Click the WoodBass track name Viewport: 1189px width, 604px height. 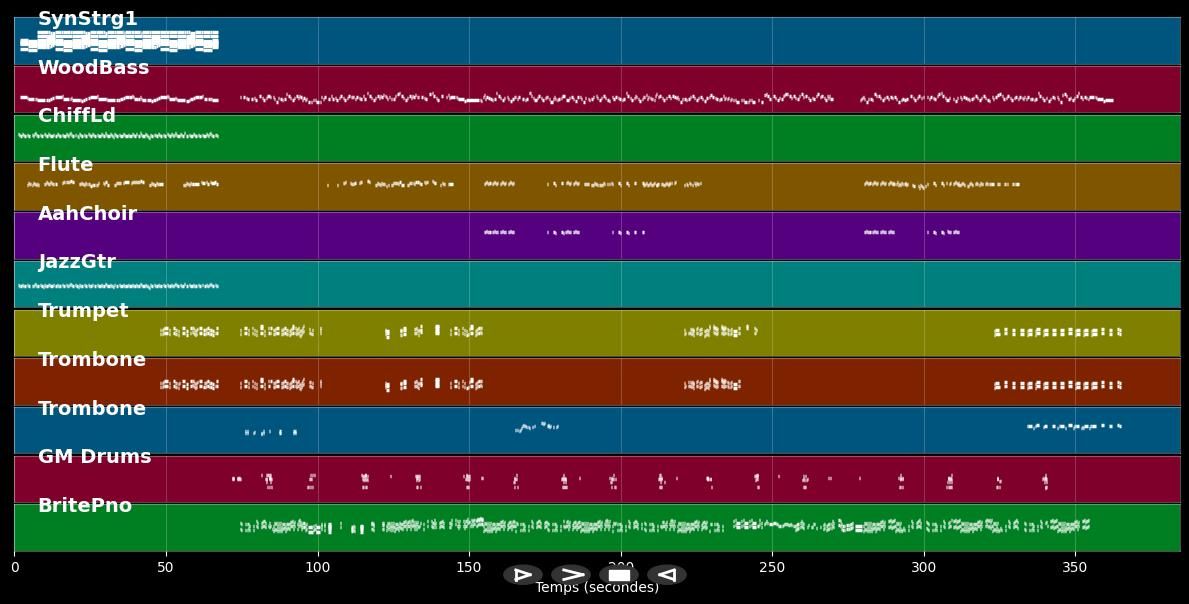coord(93,68)
